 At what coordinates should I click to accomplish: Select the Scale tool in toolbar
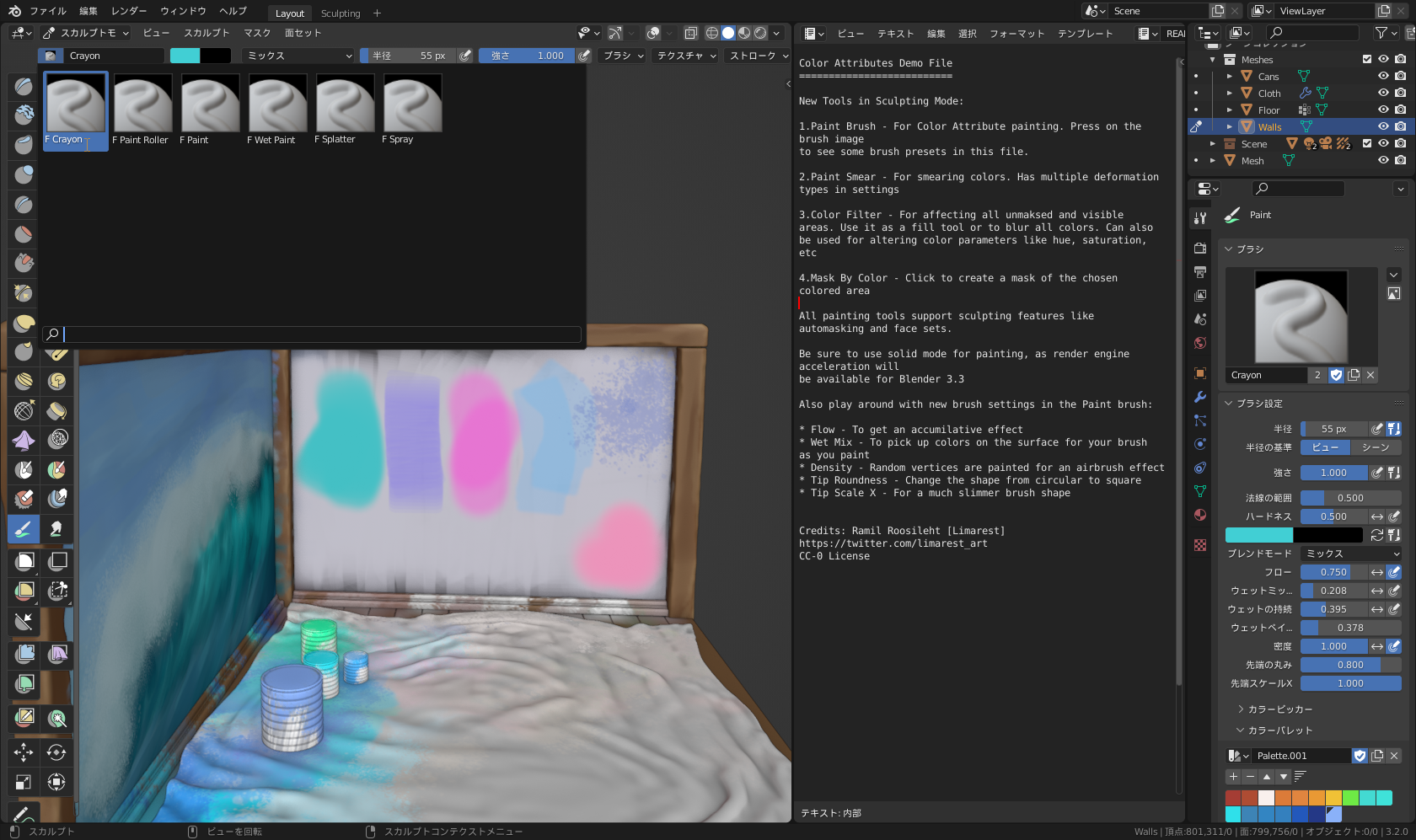pos(24,782)
